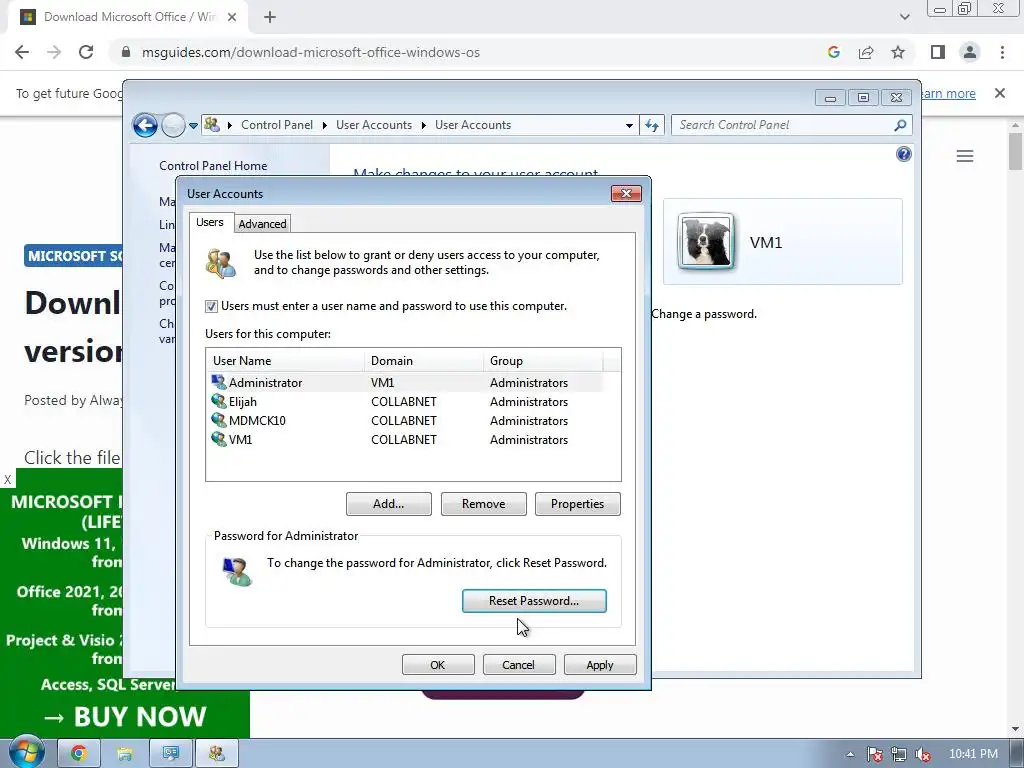
Task: Click Apply in User Accounts dialog
Action: 600,665
